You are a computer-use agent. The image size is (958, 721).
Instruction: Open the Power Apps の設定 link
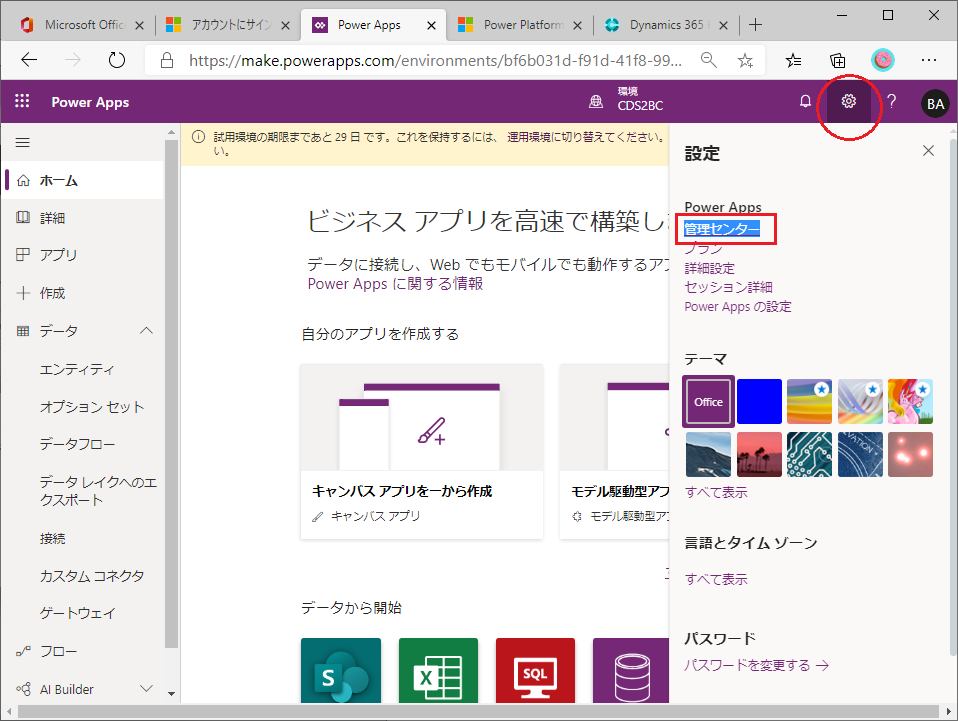click(737, 306)
